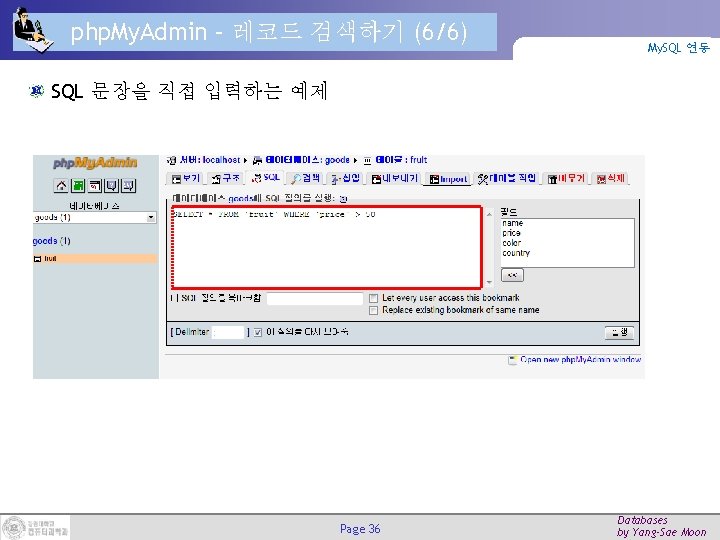Click the new window icon beside Open new phpMyAdmin window
720x540 pixels.
tap(512, 360)
